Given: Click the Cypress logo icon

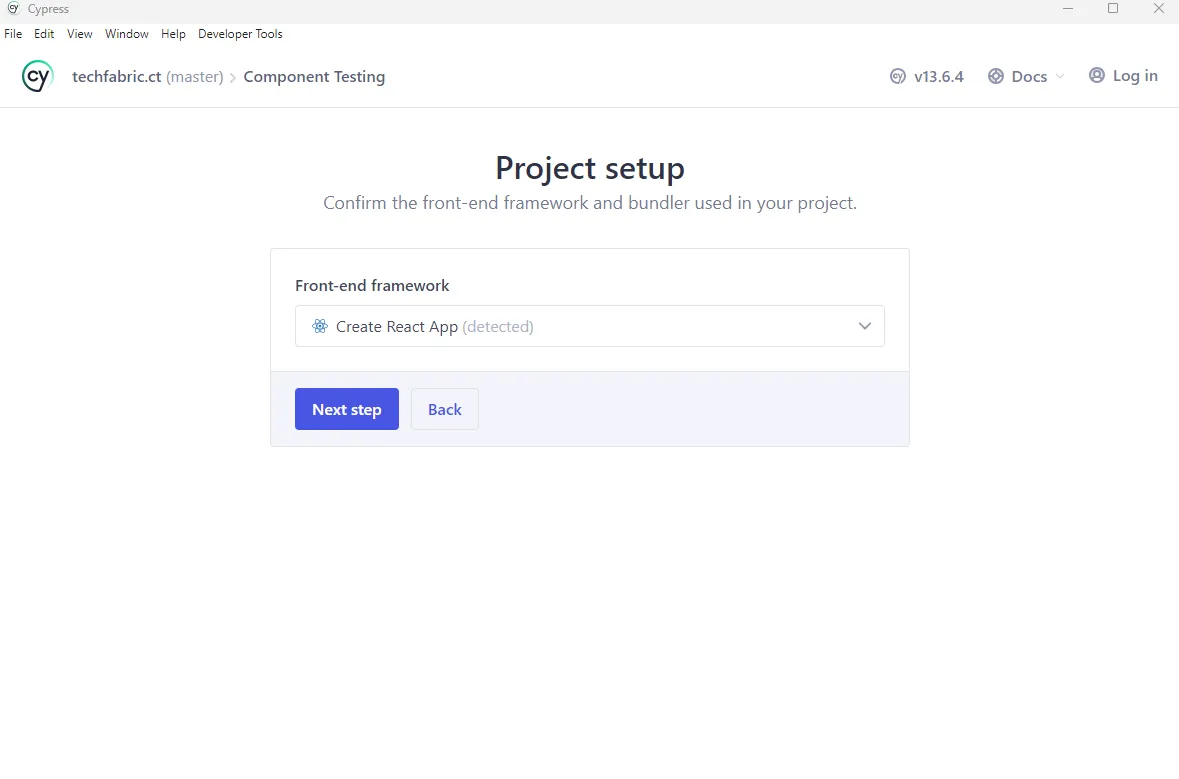Looking at the screenshot, I should [36, 76].
